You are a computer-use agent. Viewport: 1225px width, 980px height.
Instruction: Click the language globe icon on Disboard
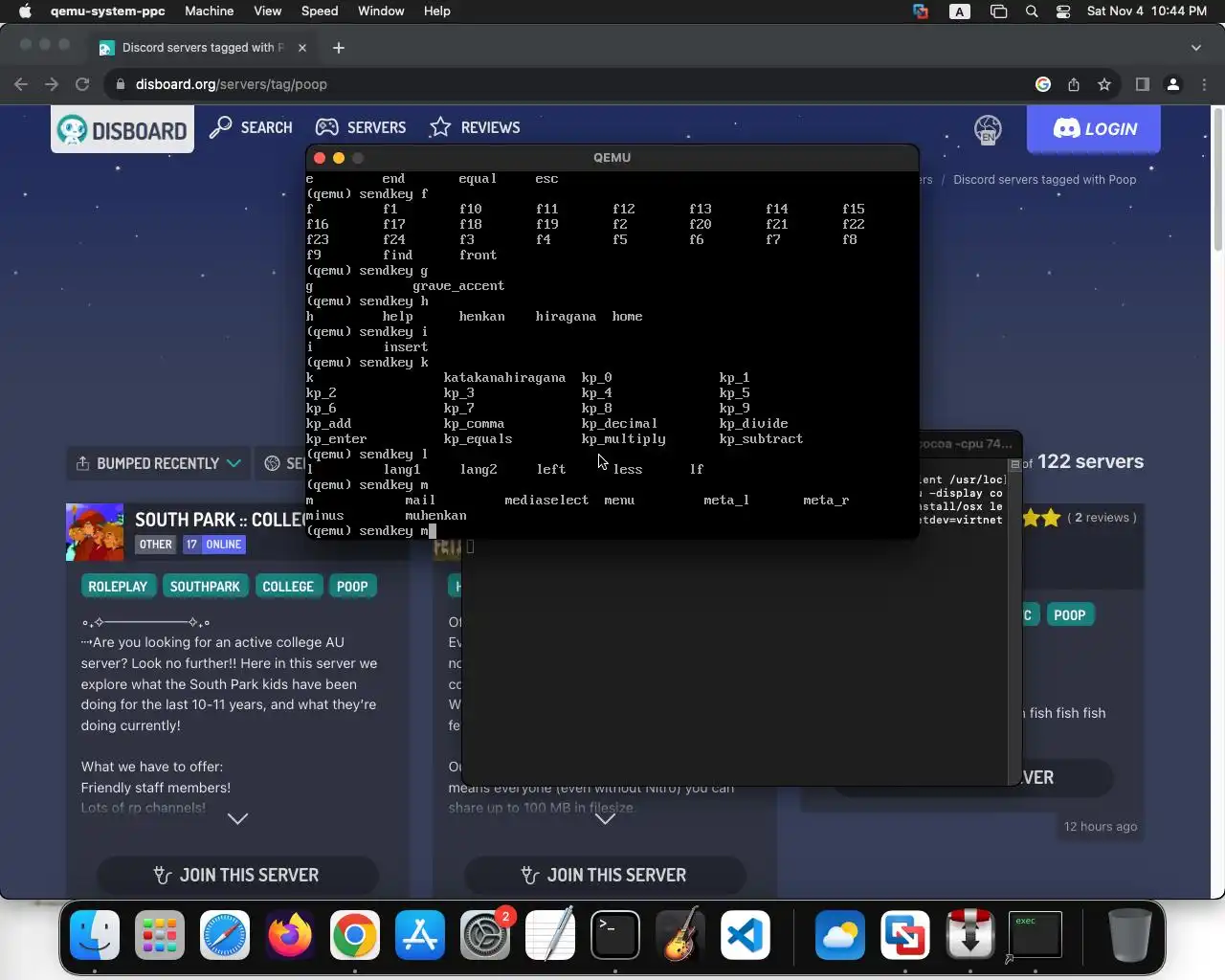988,129
